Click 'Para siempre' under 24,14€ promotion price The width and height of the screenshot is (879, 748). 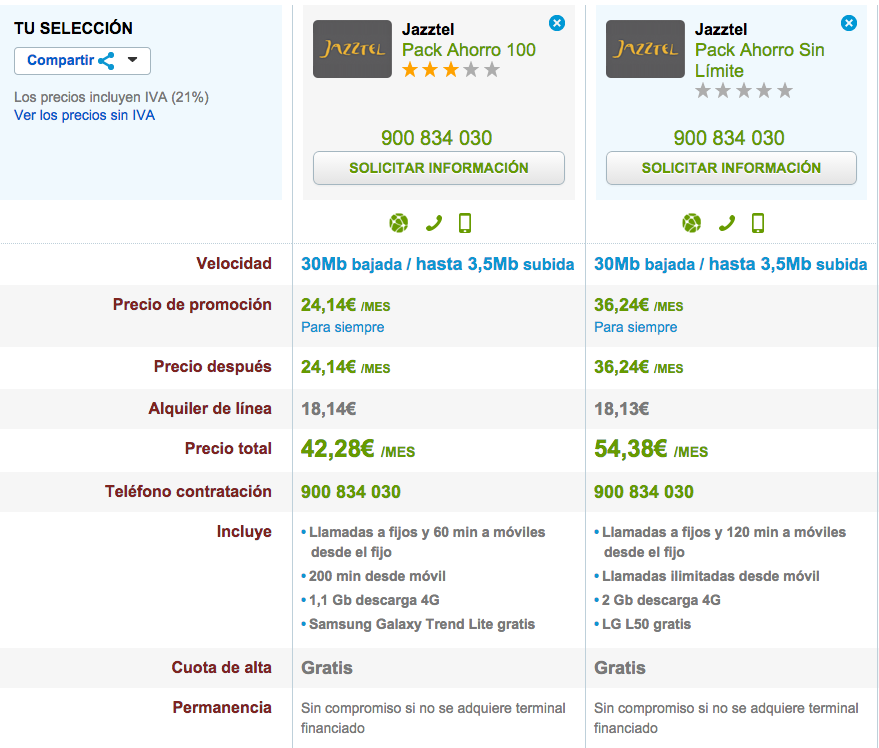tap(343, 327)
